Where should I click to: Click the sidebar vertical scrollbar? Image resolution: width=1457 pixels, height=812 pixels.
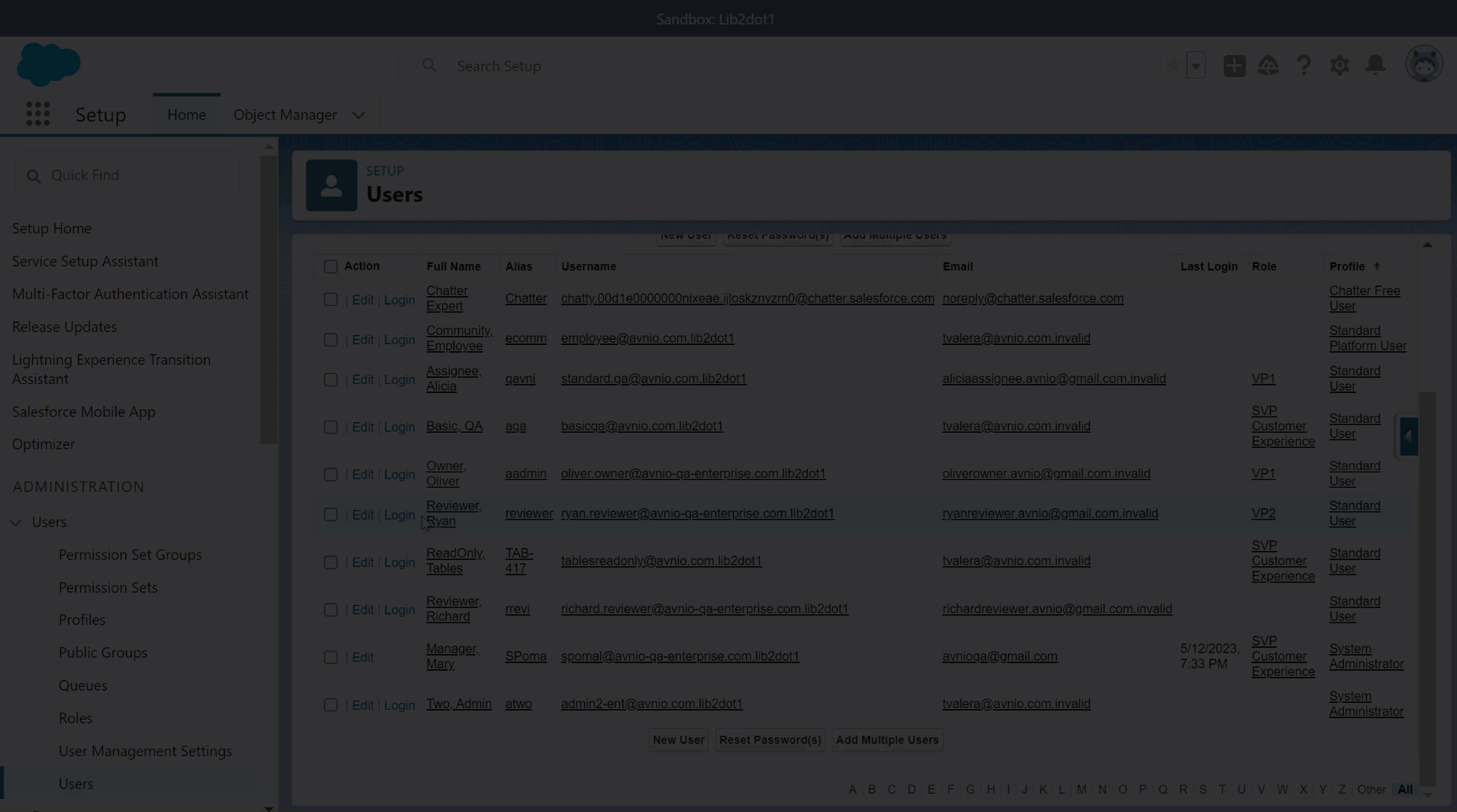pos(269,299)
